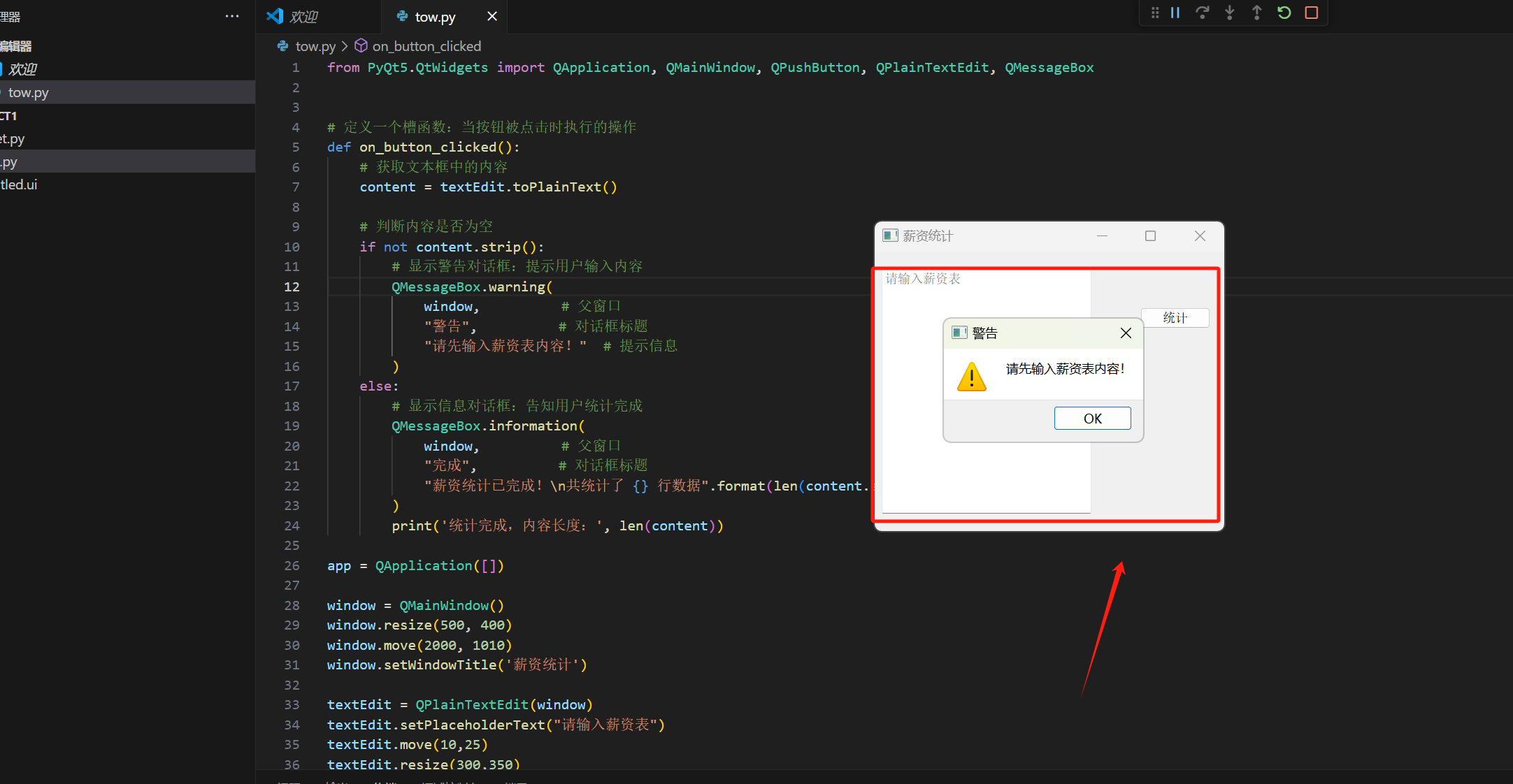Click the 警告 dialog title icon

[959, 333]
